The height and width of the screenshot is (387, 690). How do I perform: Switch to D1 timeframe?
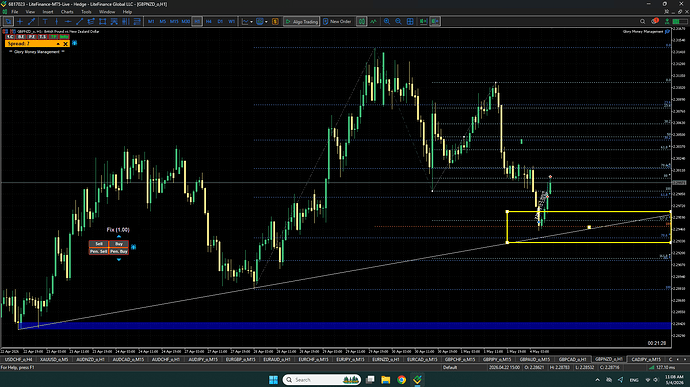click(x=220, y=21)
